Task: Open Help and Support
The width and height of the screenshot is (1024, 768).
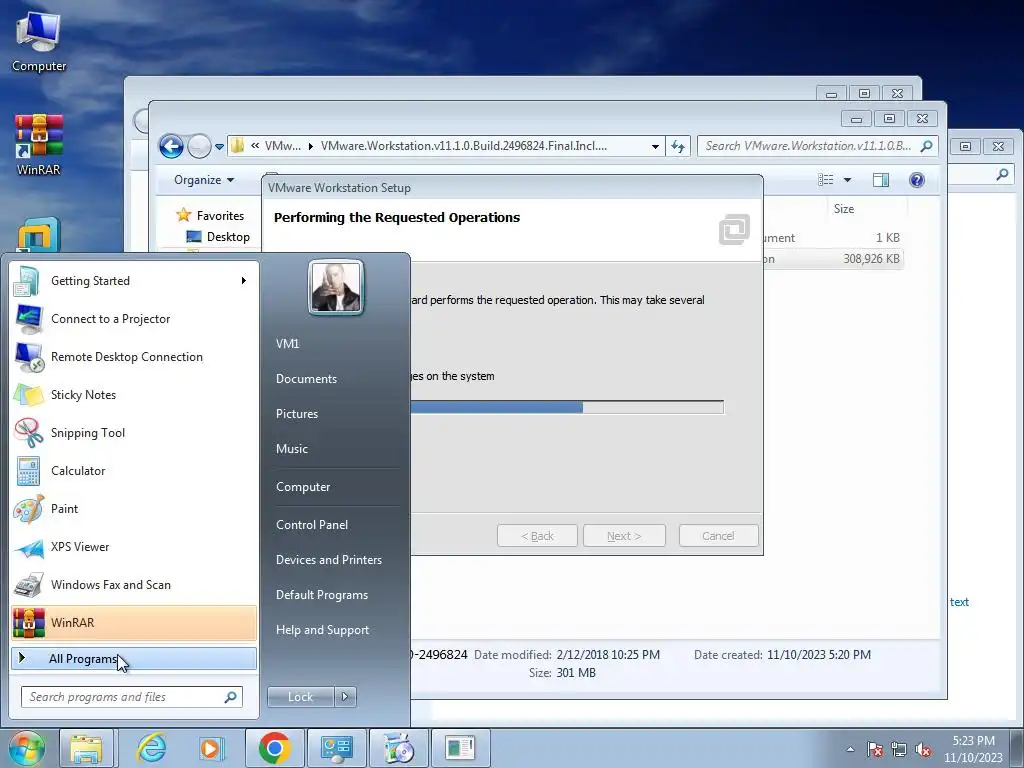Action: [323, 630]
